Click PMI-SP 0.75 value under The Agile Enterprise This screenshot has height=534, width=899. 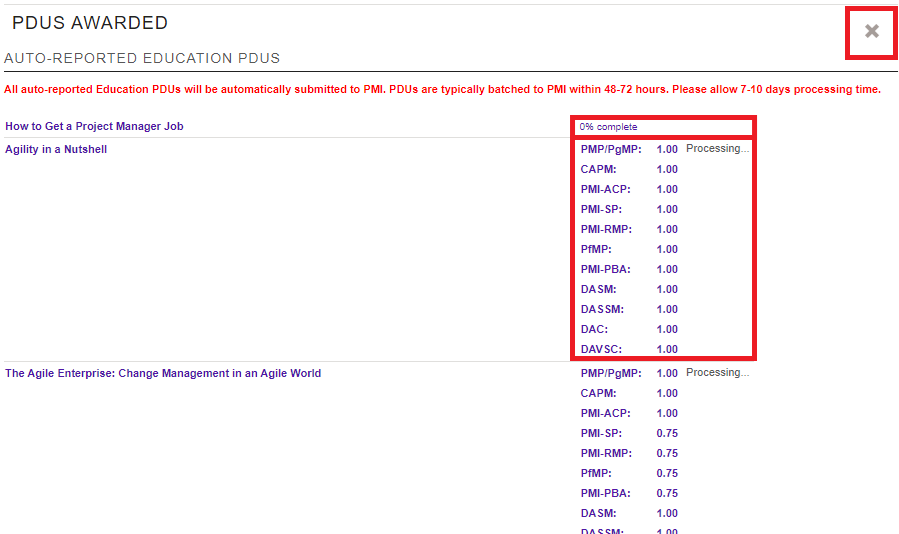[667, 433]
